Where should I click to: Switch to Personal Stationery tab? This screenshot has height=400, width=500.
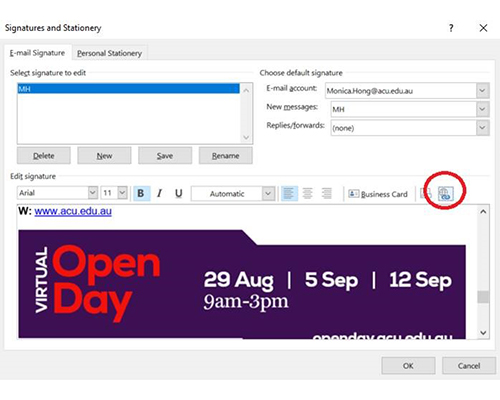109,53
